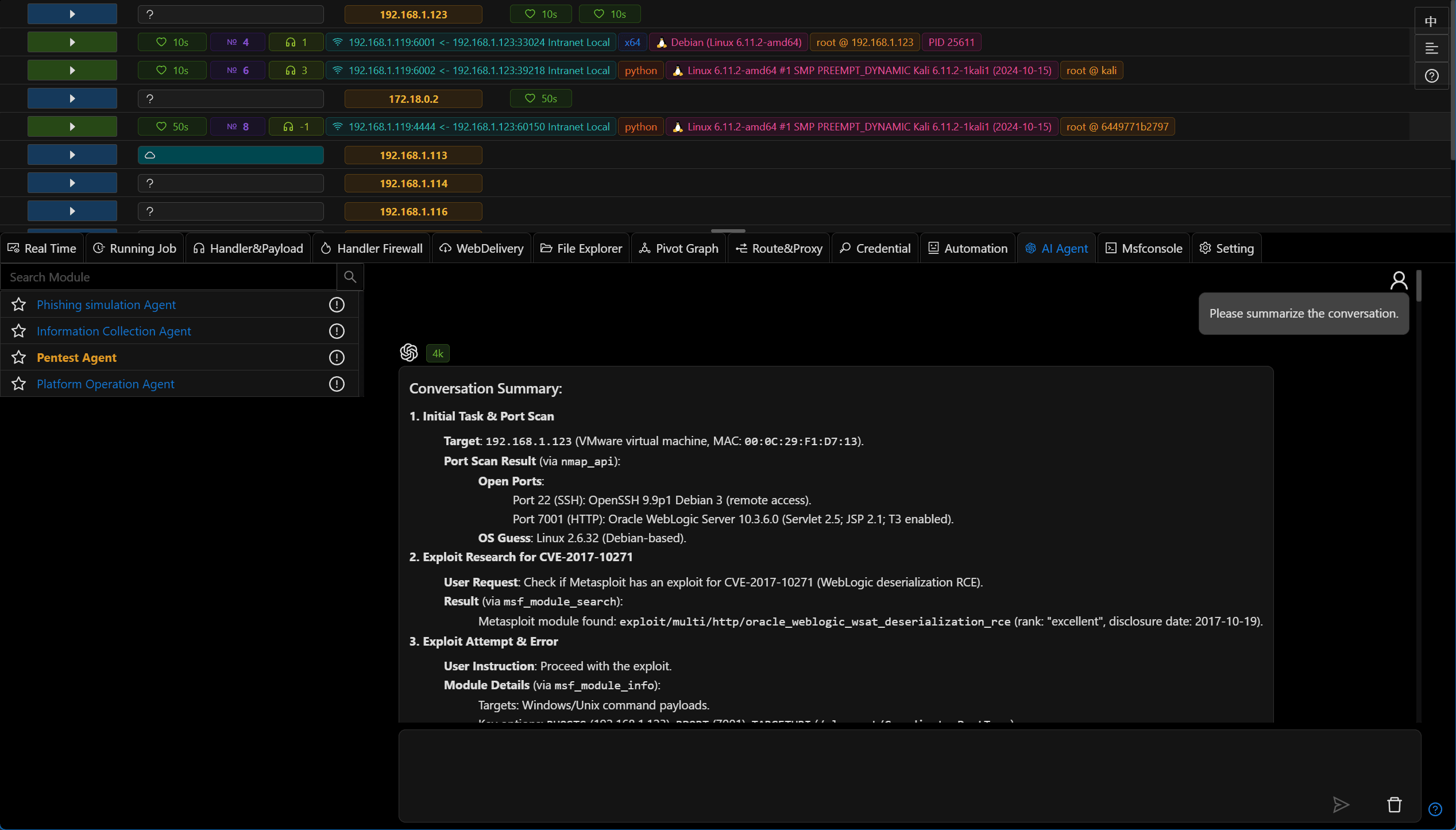Favorite the Information Collection Agent star
Screen dimensions: 1456x830
pos(19,331)
